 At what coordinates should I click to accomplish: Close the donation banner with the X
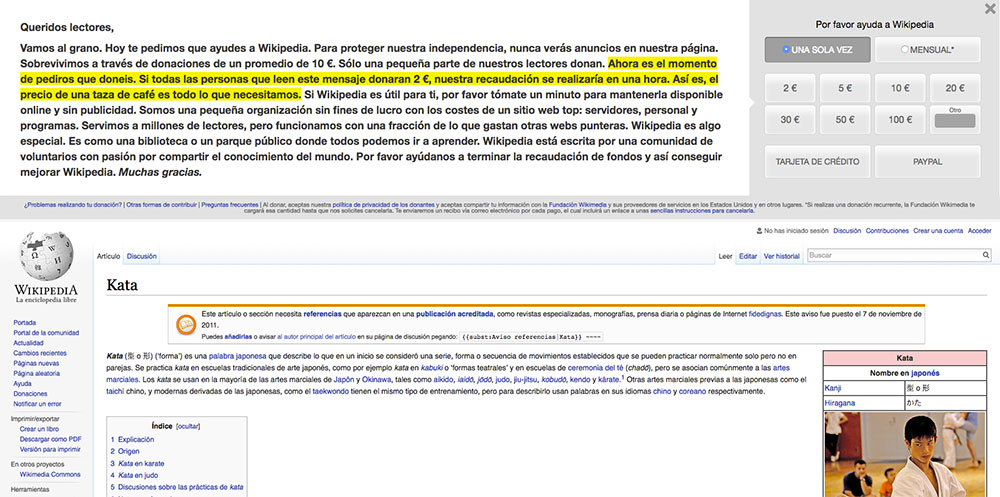click(990, 8)
